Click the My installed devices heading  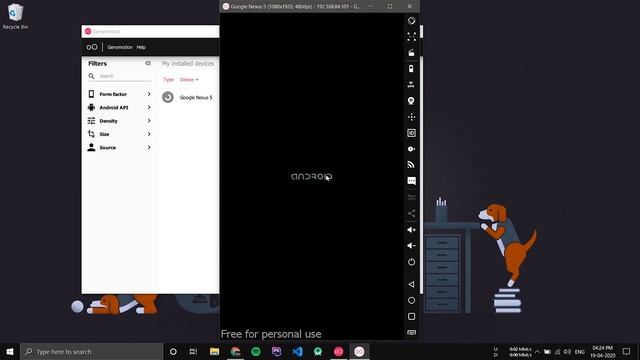(188, 64)
